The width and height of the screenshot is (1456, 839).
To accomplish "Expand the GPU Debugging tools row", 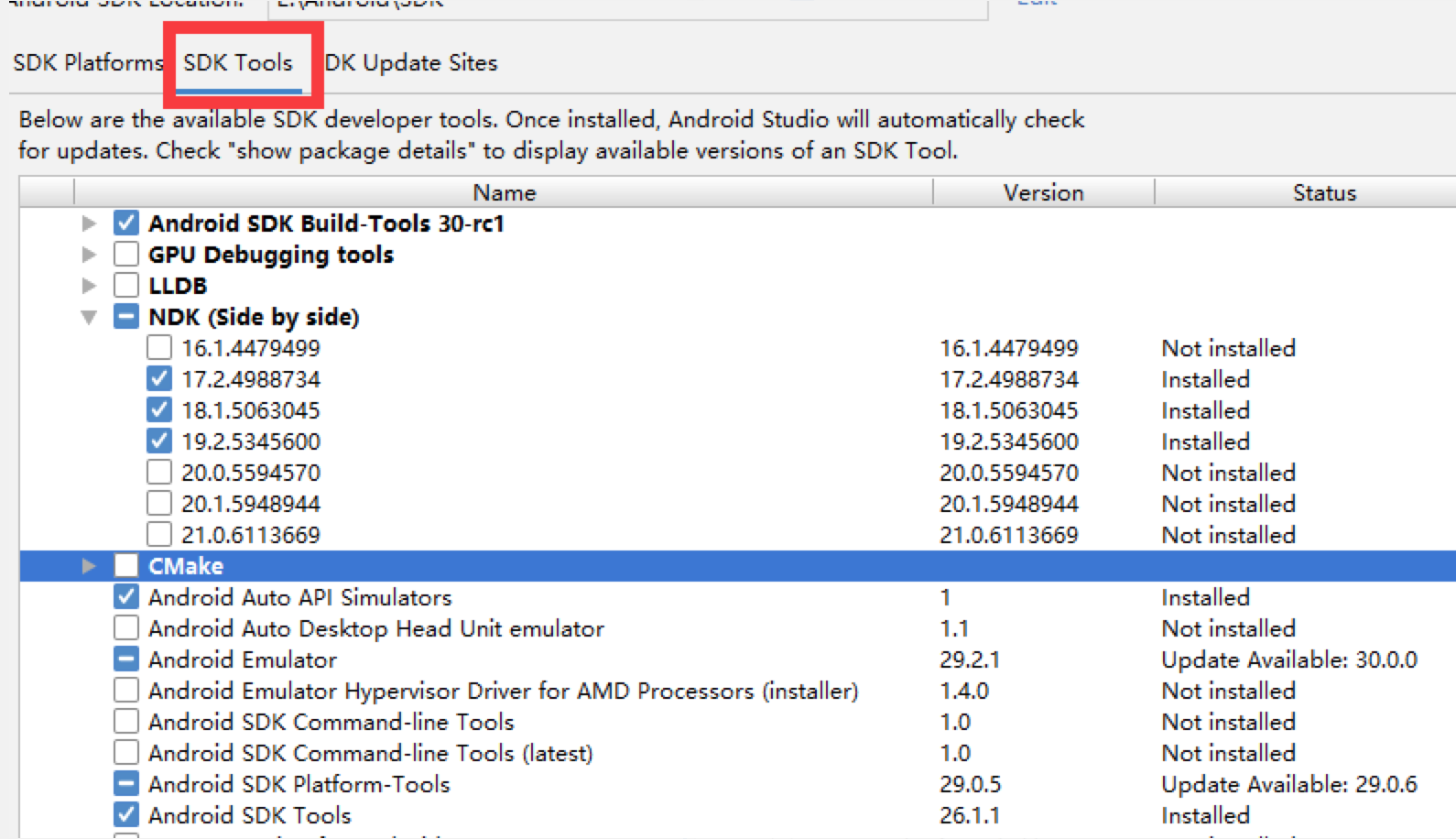I will click(x=89, y=255).
